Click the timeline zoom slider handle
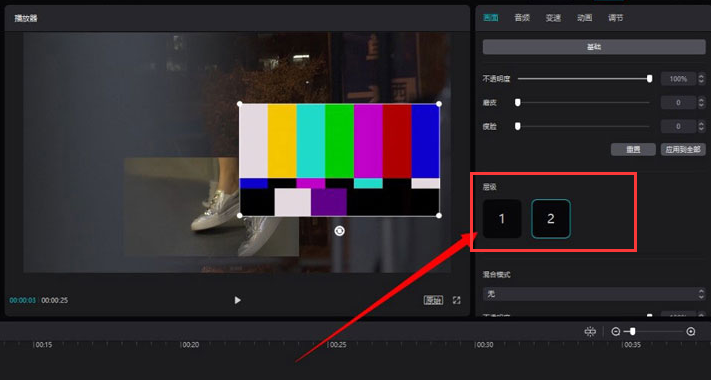Screen dimensions: 711x380 [633, 332]
